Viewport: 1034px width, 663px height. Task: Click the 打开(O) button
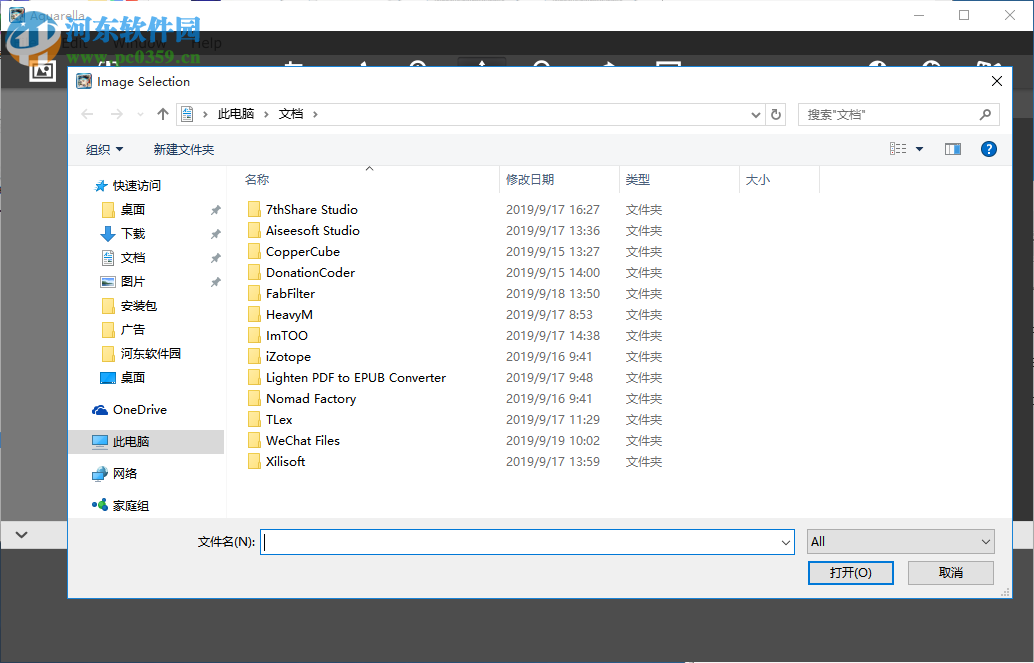pos(850,572)
